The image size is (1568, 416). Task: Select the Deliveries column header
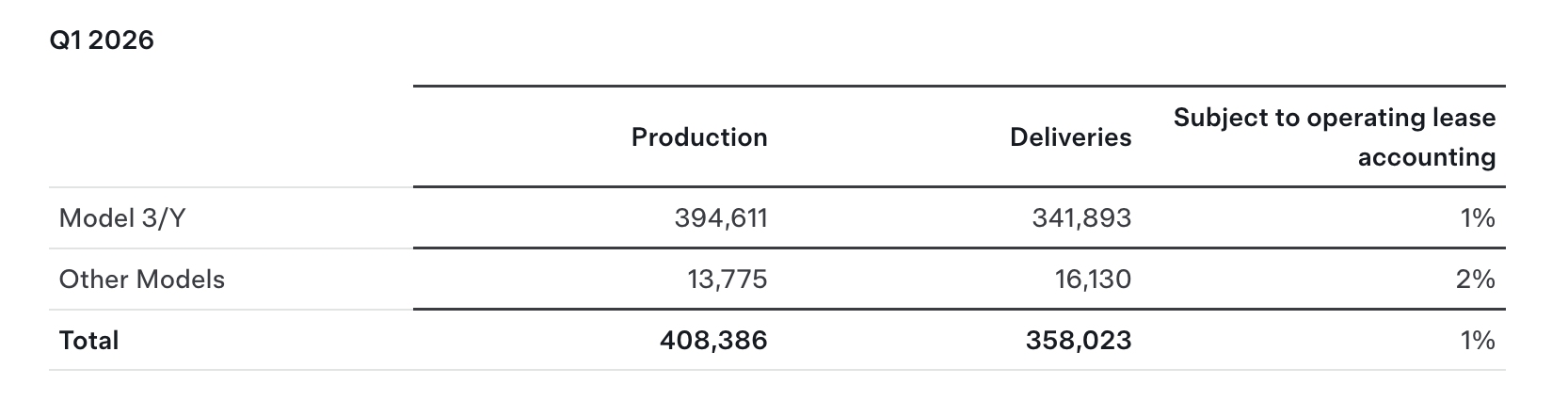[1070, 137]
